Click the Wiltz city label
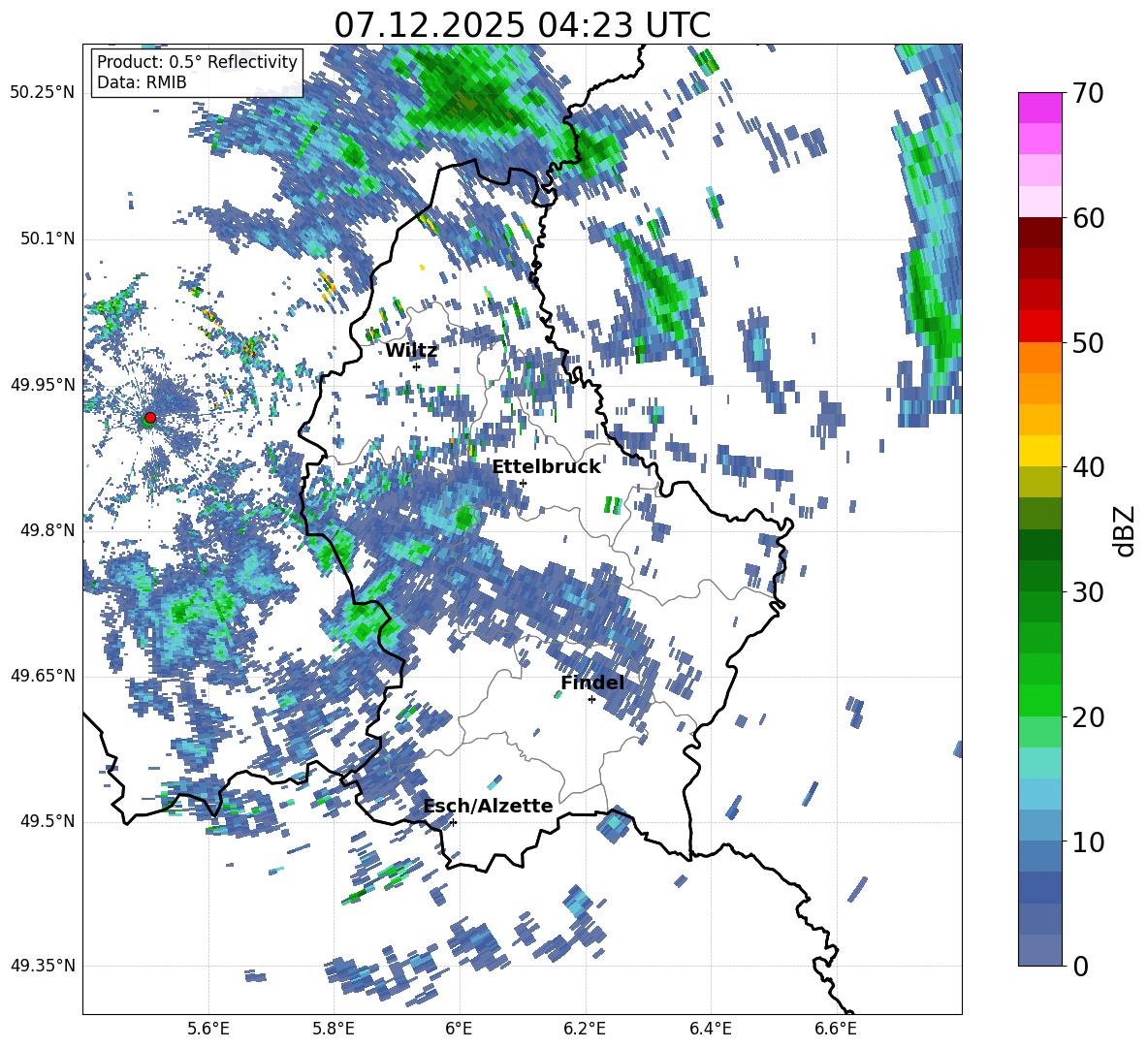Image resolution: width=1148 pixels, height=1048 pixels. tap(411, 351)
